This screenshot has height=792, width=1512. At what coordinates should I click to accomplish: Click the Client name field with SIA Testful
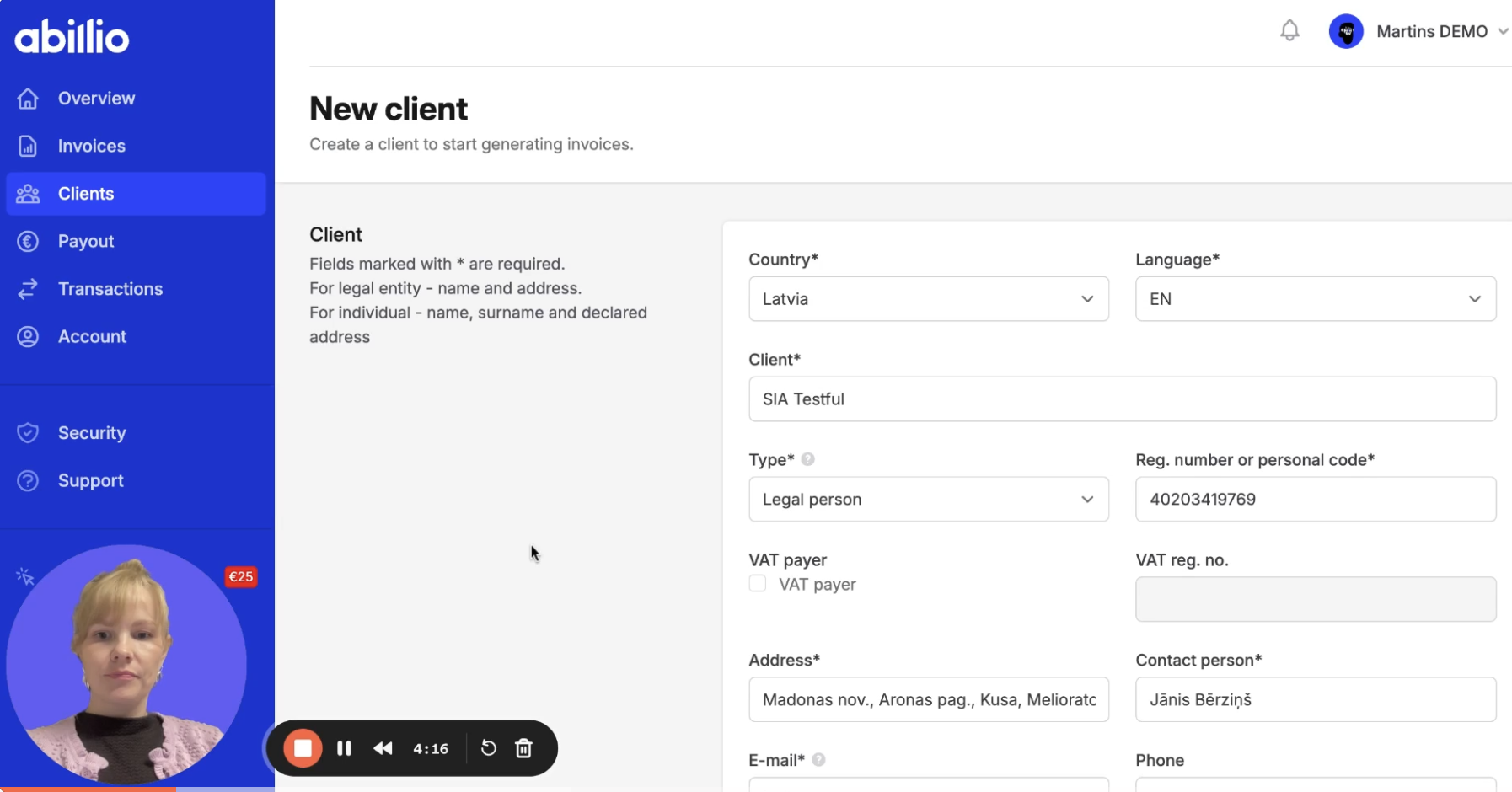(1123, 399)
